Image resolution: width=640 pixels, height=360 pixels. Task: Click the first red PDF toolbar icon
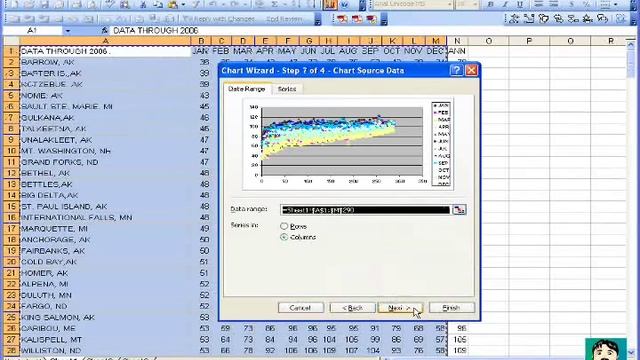tap(342, 19)
